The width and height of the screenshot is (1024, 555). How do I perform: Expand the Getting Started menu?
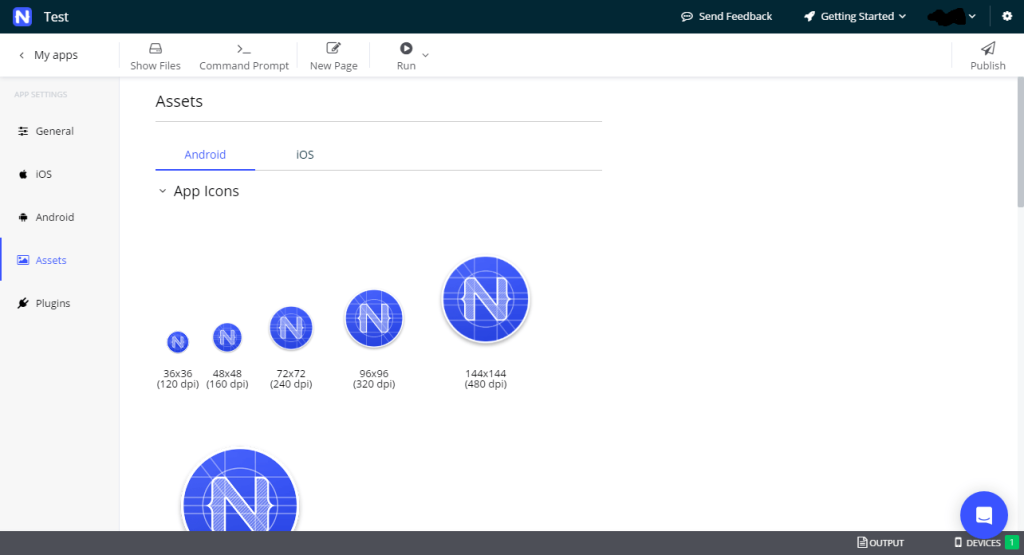[855, 16]
